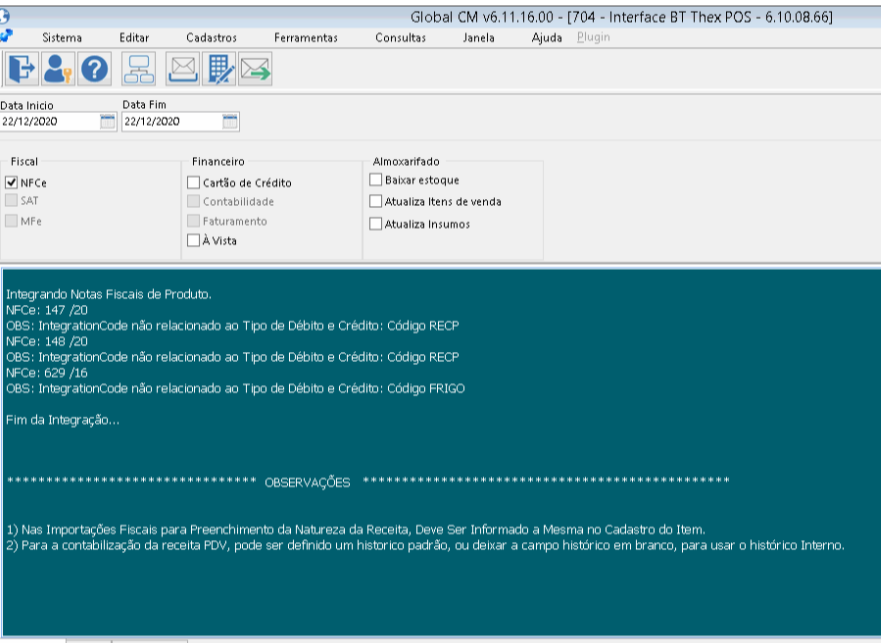This screenshot has height=643, width=881.
Task: Open the Sistema menu
Action: coord(62,38)
